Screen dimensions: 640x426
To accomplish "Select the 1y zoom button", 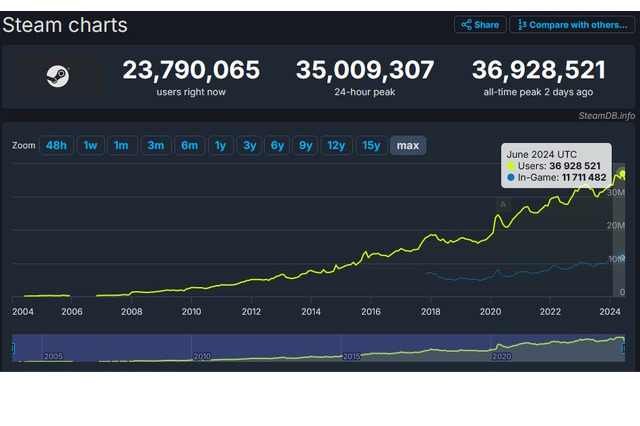I will pos(220,146).
